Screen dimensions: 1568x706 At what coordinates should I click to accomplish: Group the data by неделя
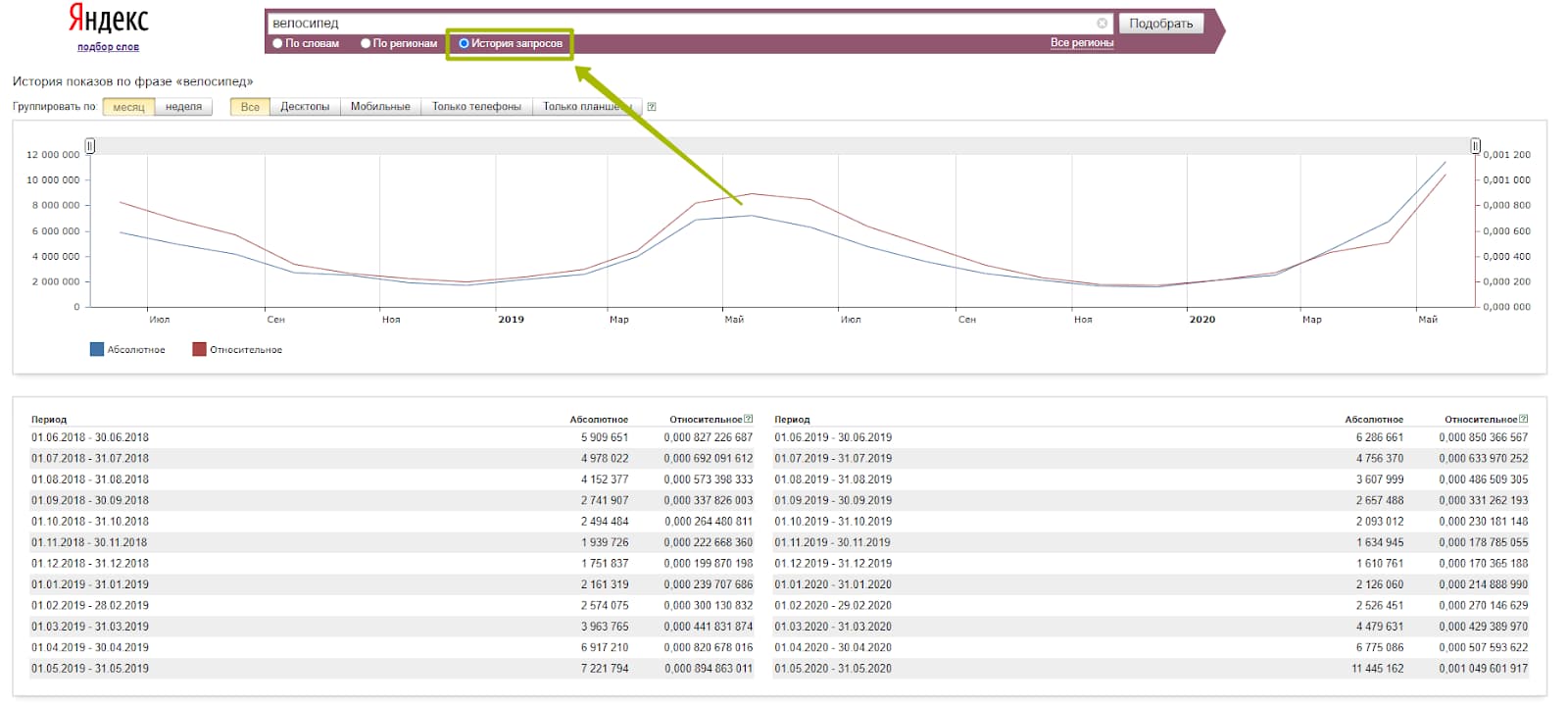[x=183, y=107]
